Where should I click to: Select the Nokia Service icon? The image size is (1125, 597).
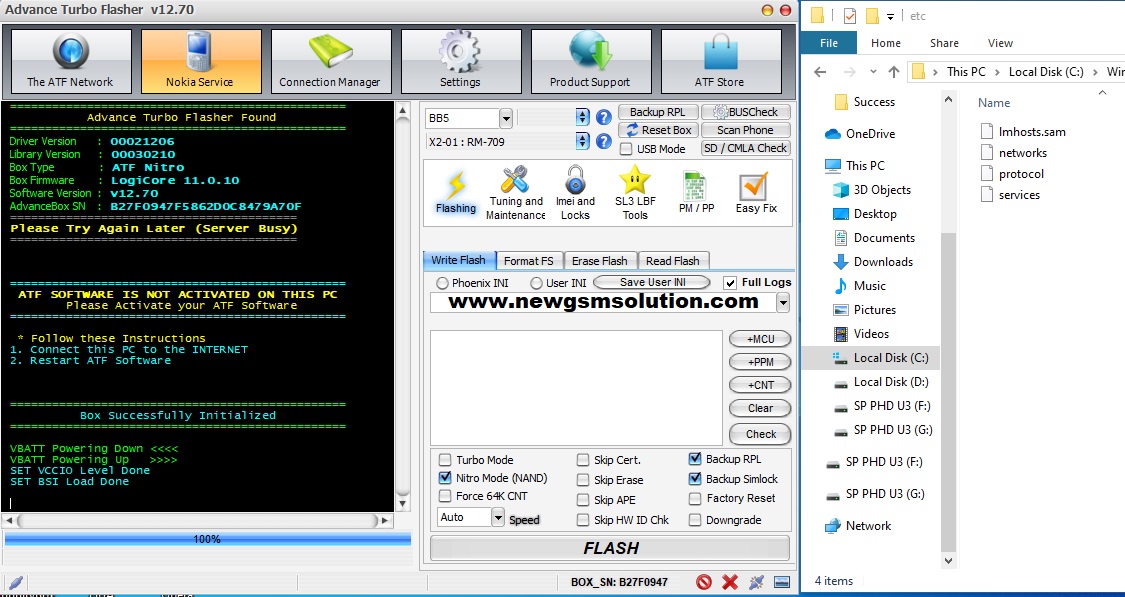click(200, 61)
